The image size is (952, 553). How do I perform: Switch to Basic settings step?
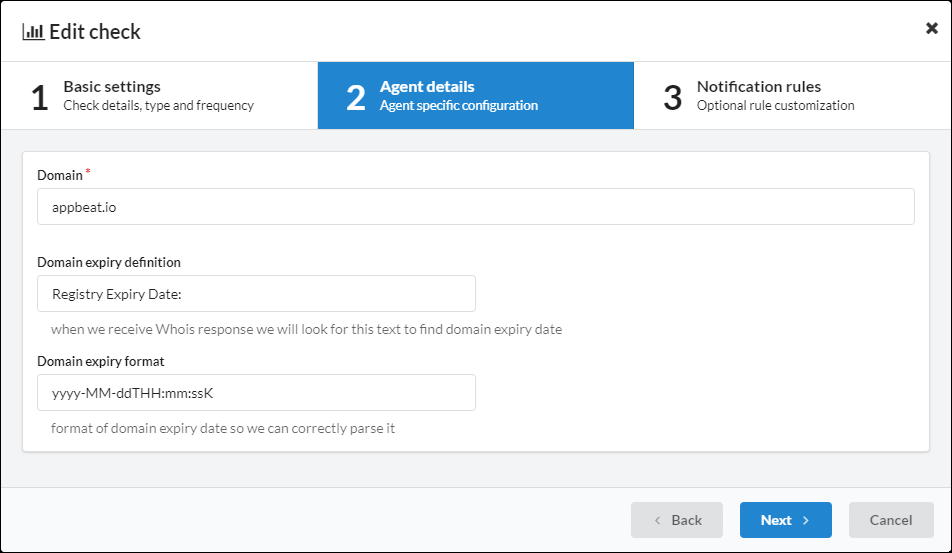pyautogui.click(x=159, y=95)
